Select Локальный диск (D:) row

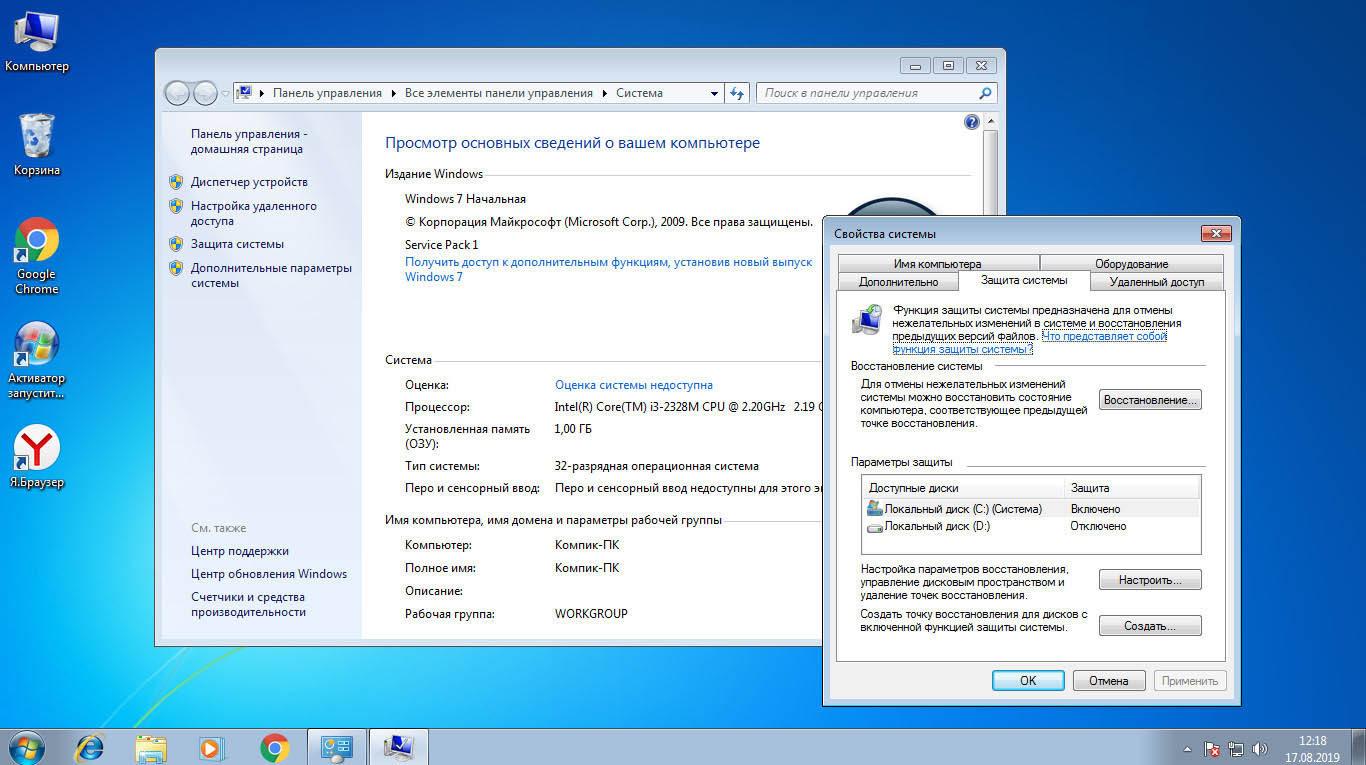[x=1031, y=526]
